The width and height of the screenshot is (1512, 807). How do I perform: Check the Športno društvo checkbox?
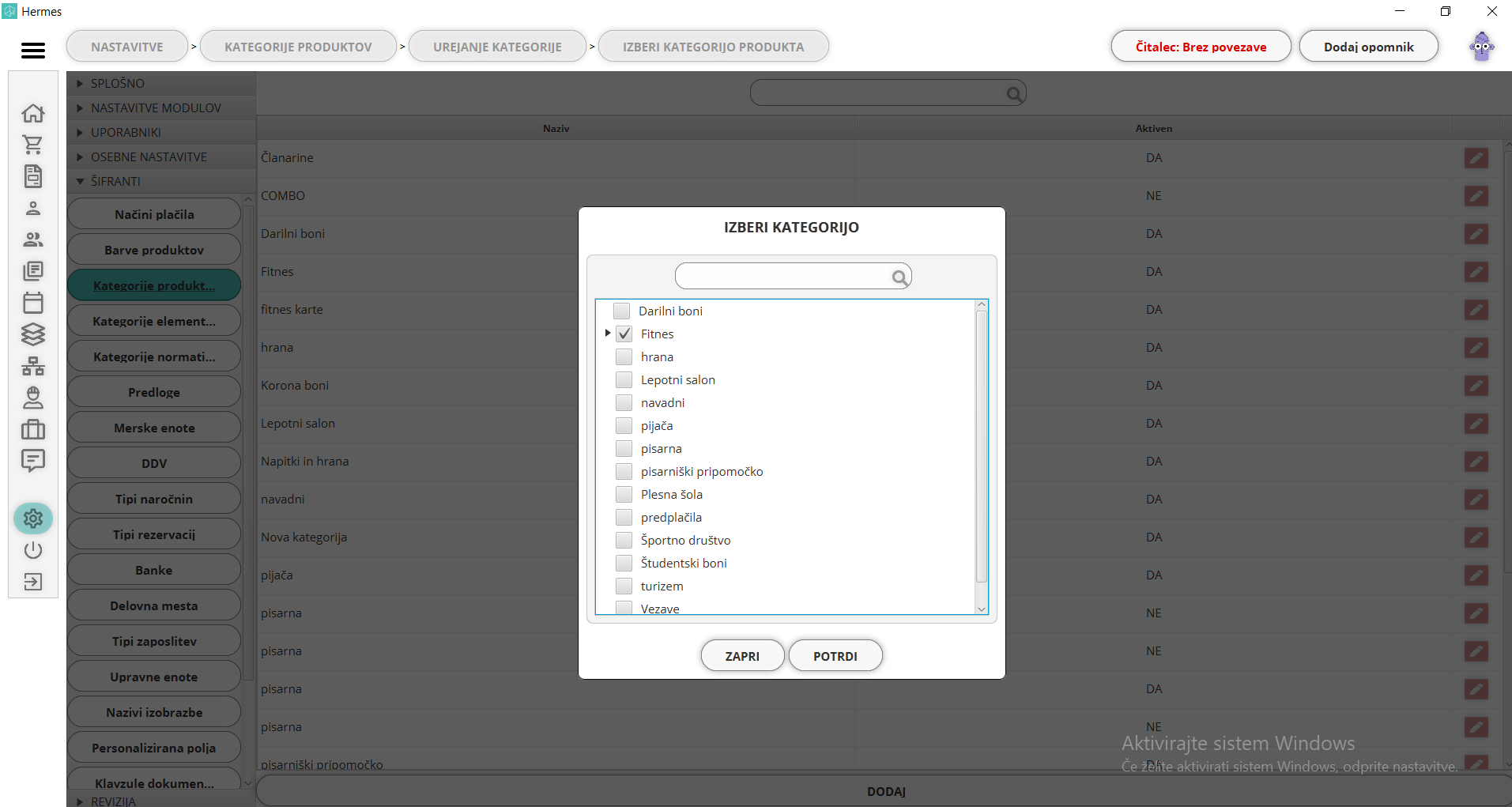[624, 540]
